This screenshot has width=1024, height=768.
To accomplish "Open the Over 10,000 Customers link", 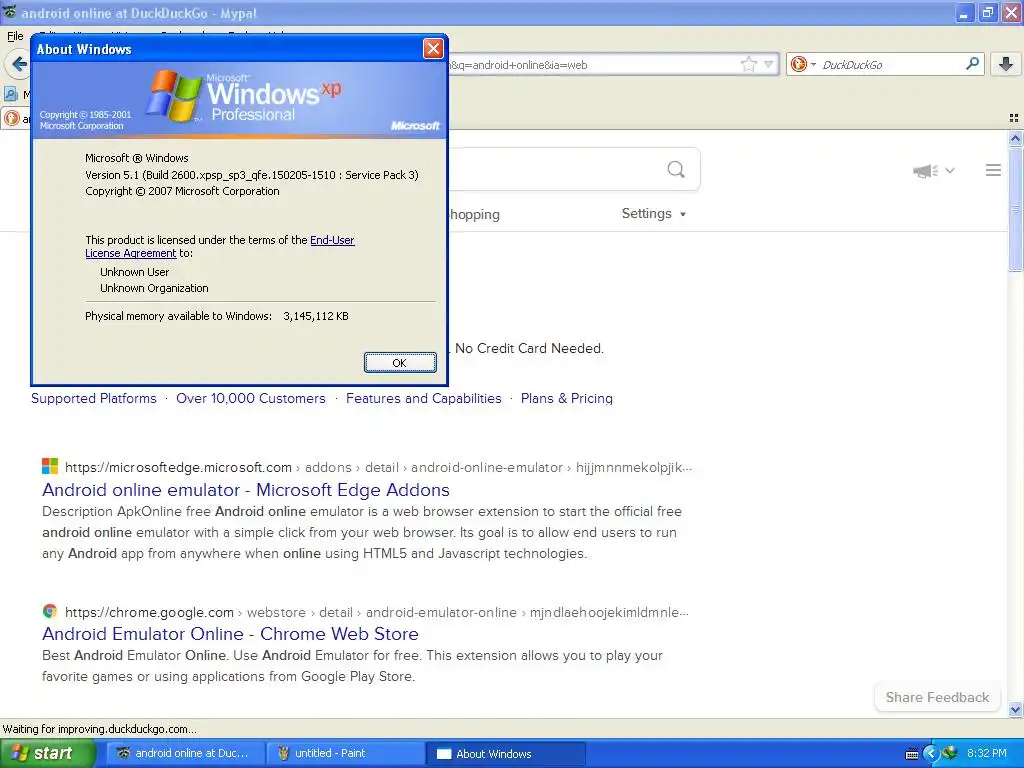I will tap(251, 398).
